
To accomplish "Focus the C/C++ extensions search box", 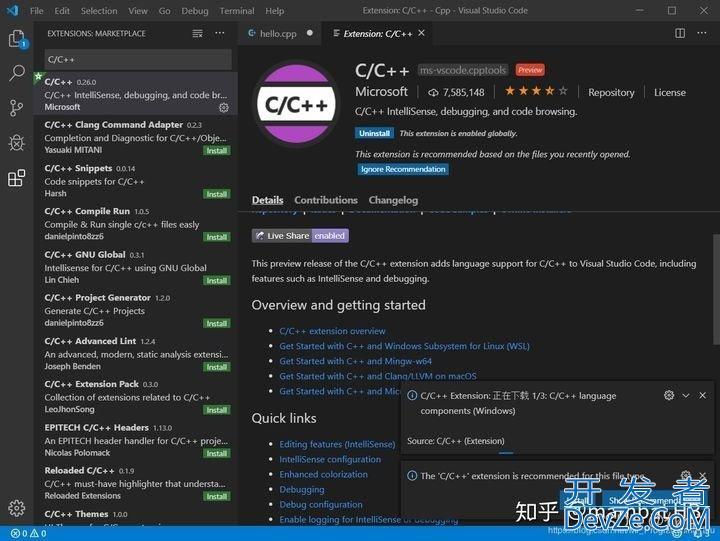I will point(138,60).
